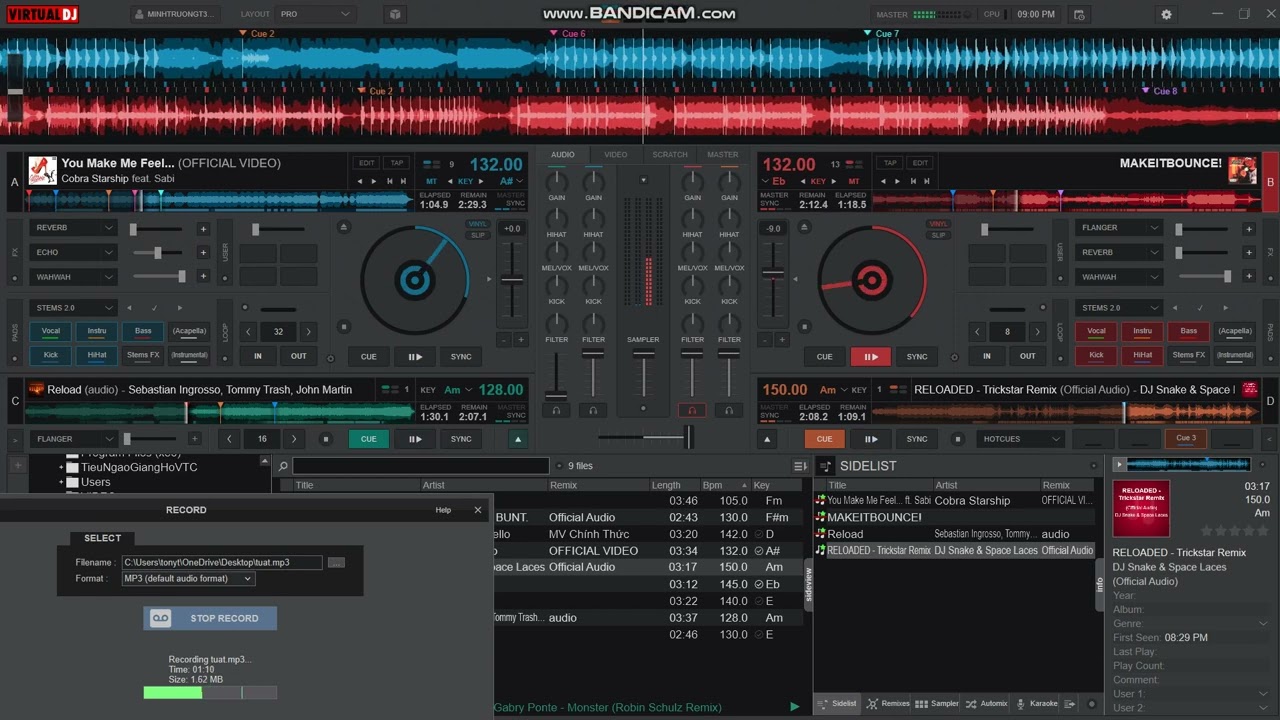Screen dimensions: 1280x720
Task: Click the search magnifier icon in browser
Action: pyautogui.click(x=283, y=466)
